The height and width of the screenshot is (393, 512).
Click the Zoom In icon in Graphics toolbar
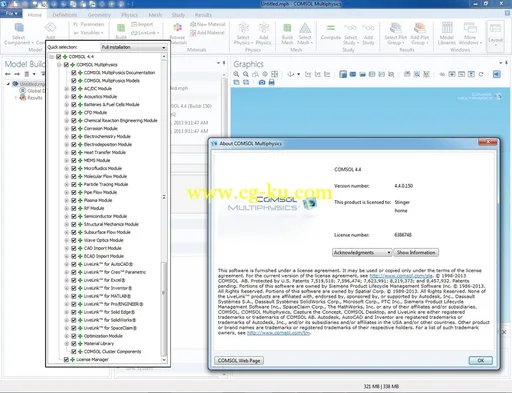click(x=236, y=74)
